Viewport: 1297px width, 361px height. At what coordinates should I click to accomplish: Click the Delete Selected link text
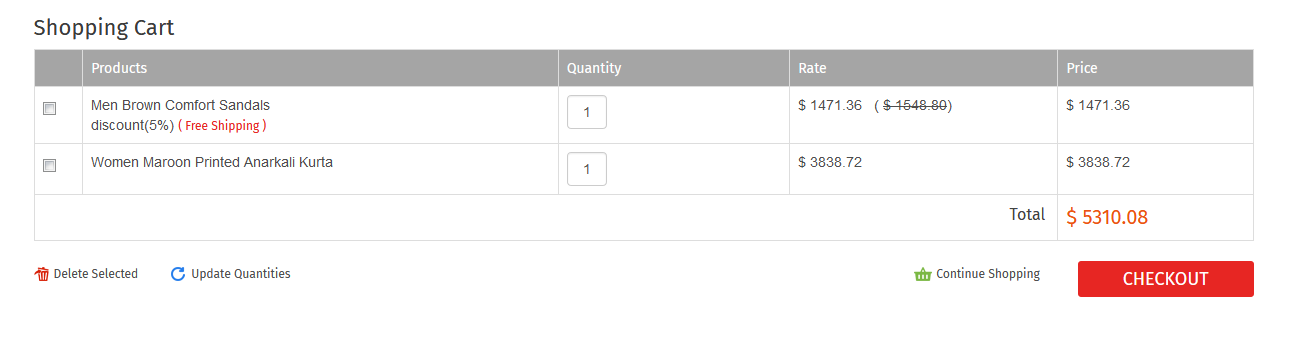point(96,274)
